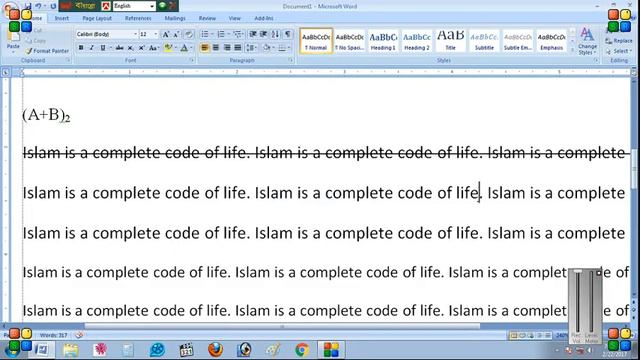Click the Replace button
The width and height of the screenshot is (640, 360).
point(619,41)
